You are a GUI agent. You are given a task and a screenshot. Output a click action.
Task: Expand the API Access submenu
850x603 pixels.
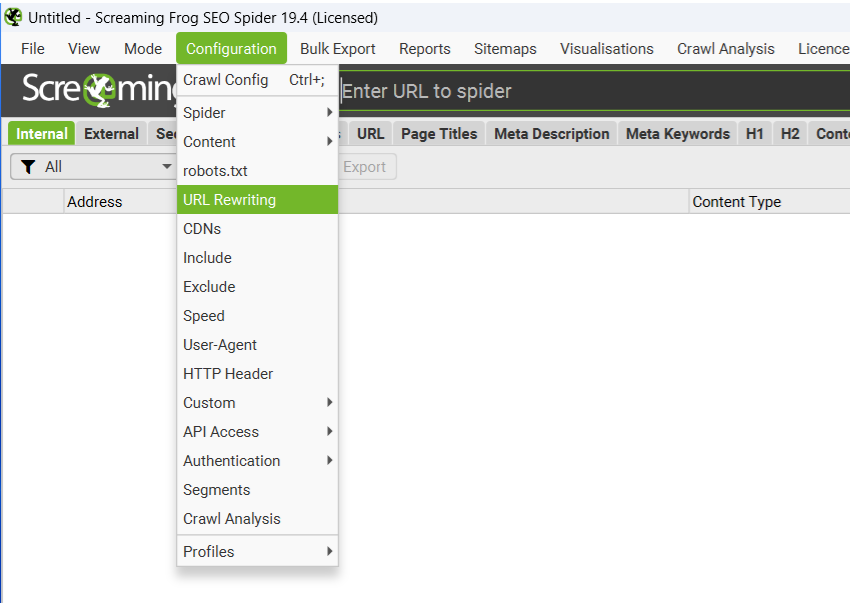point(257,432)
